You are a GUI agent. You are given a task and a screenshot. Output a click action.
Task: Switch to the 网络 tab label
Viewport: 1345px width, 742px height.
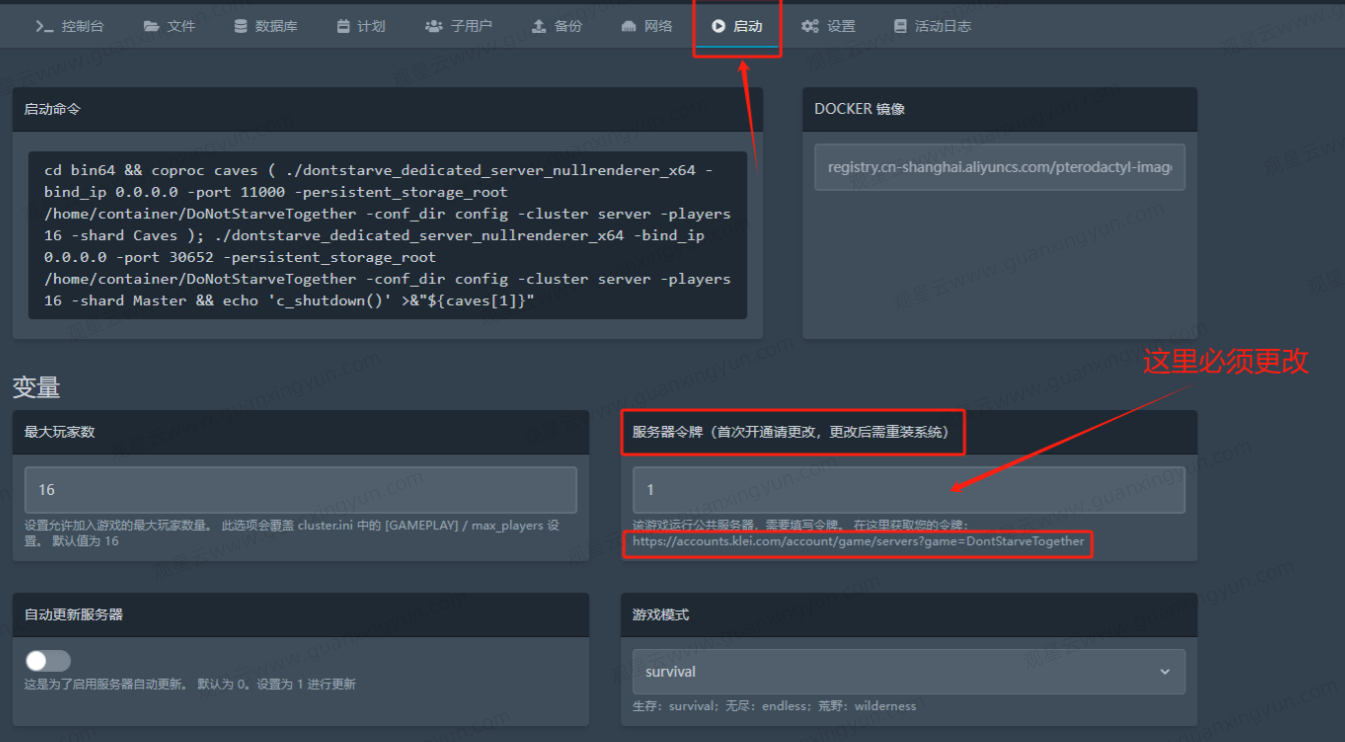coord(658,26)
